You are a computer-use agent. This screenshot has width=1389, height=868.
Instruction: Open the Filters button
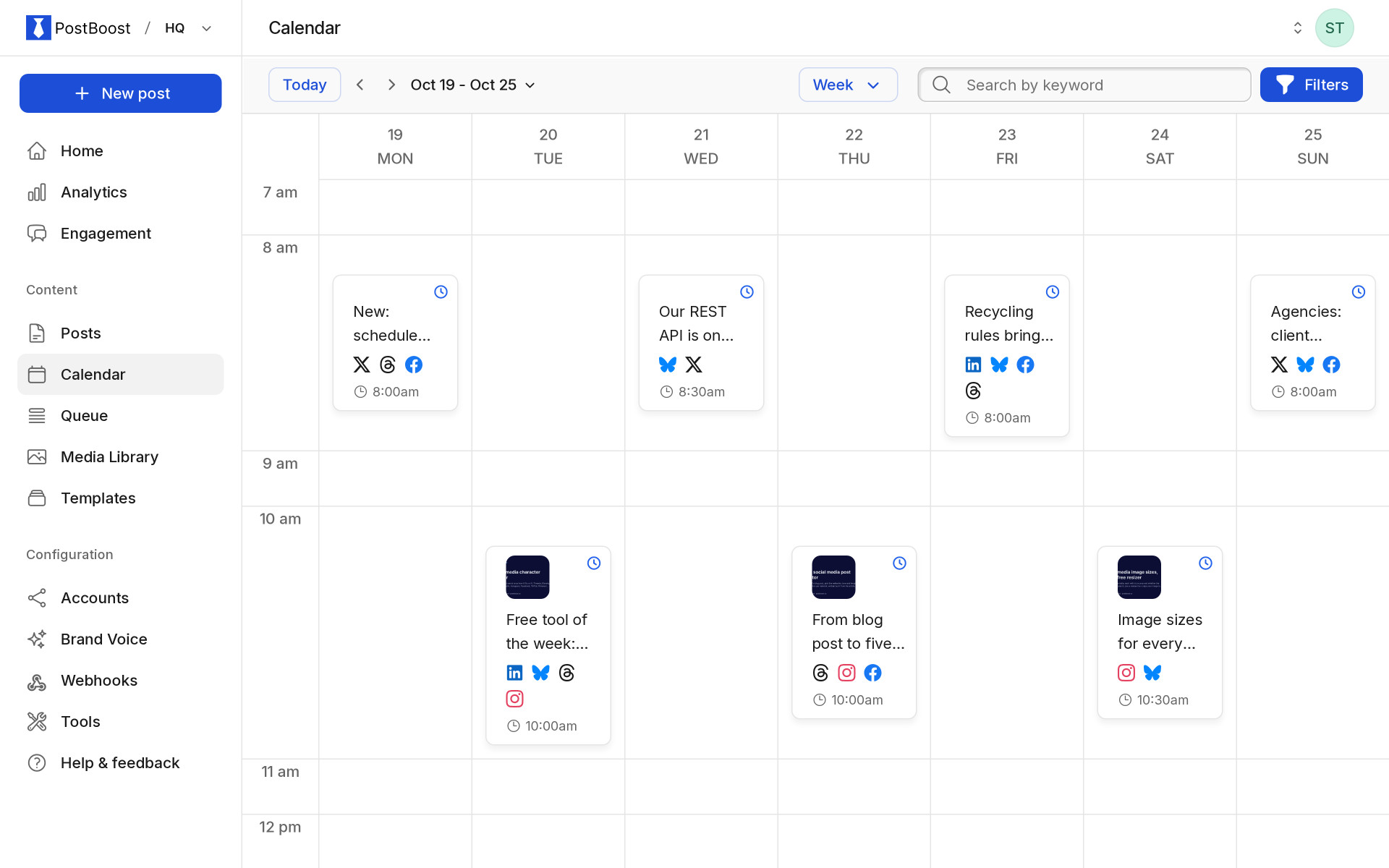1311,85
